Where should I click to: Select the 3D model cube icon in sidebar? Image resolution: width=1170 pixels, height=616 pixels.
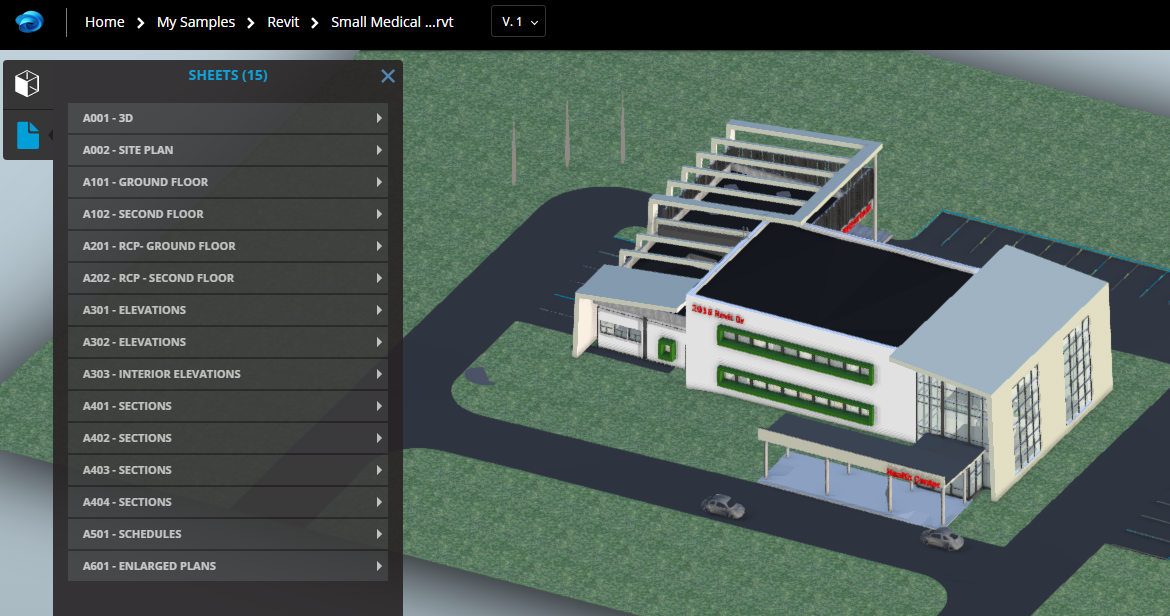pos(27,83)
